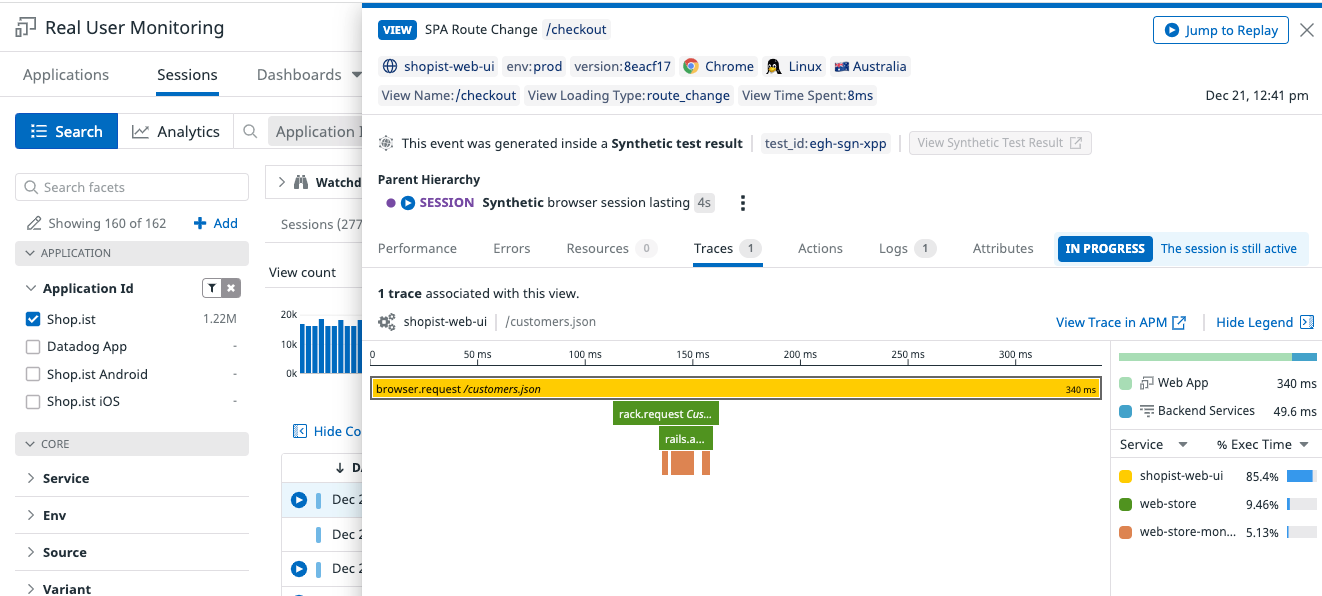Image resolution: width=1322 pixels, height=596 pixels.
Task: Click View Synthetic Test Result button
Action: click(1000, 143)
